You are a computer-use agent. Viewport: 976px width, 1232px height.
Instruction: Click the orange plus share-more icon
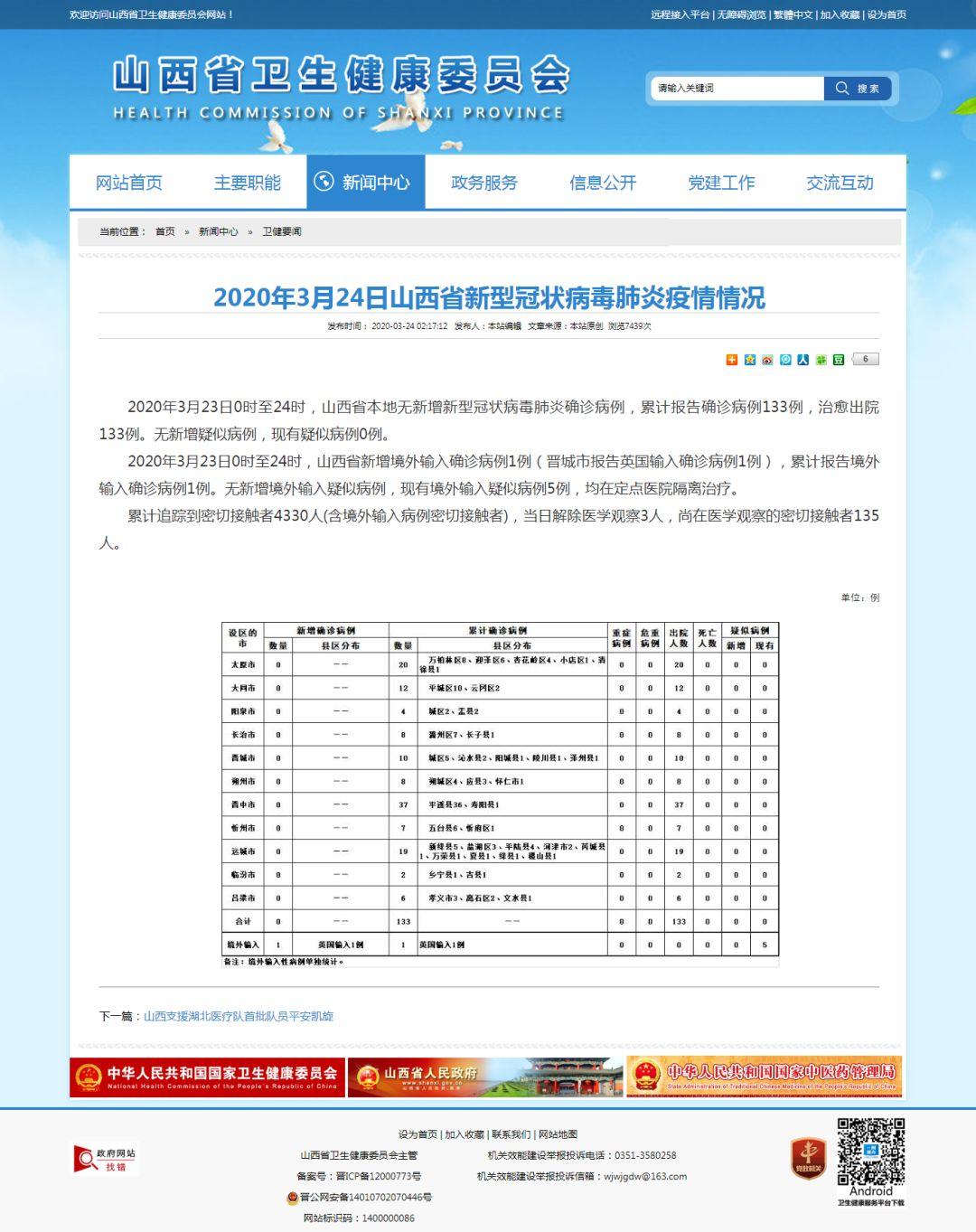click(x=732, y=360)
